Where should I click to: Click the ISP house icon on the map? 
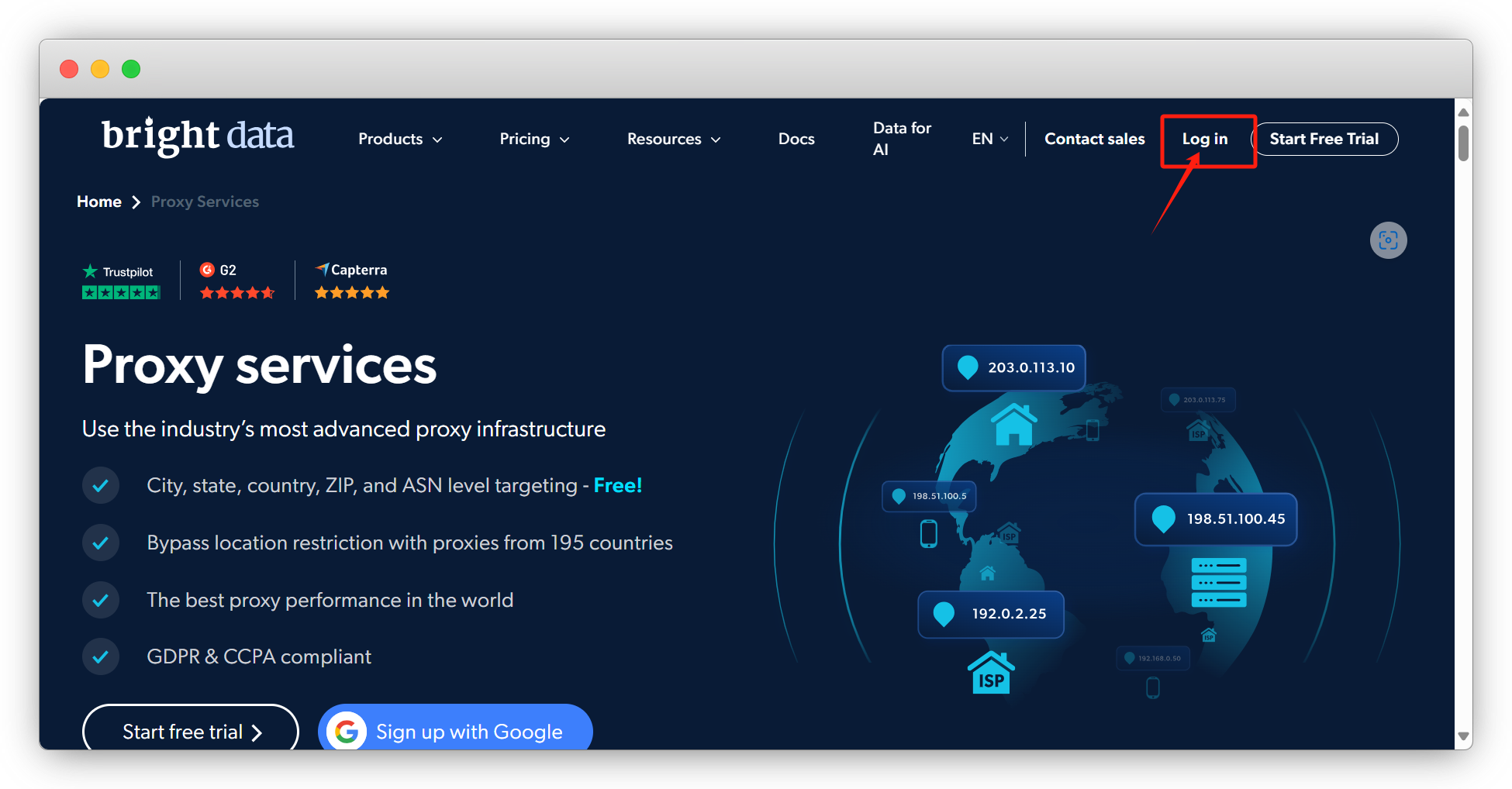(x=989, y=671)
